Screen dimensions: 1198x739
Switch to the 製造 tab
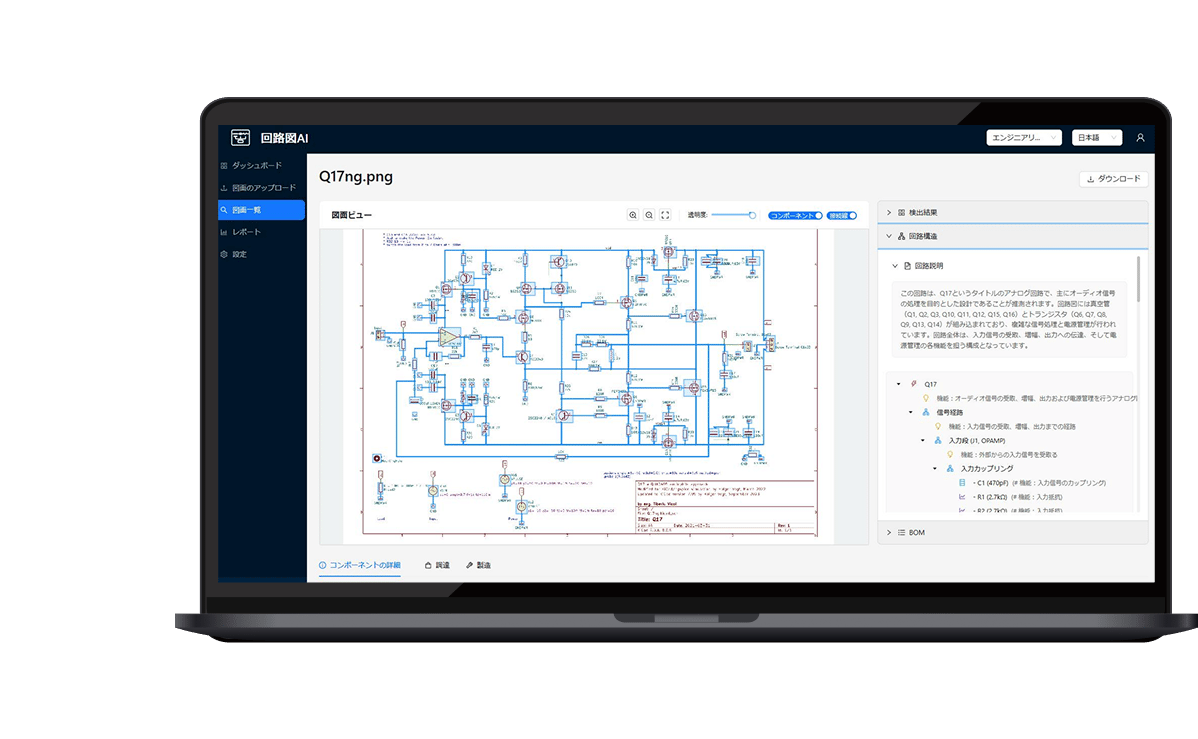click(478, 565)
